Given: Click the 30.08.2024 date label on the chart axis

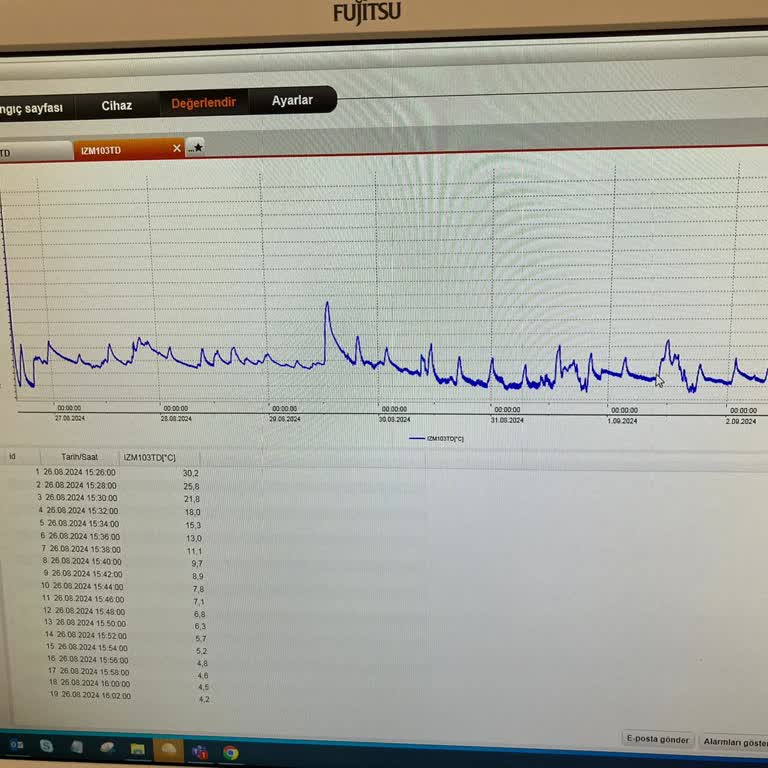Looking at the screenshot, I should pyautogui.click(x=394, y=419).
